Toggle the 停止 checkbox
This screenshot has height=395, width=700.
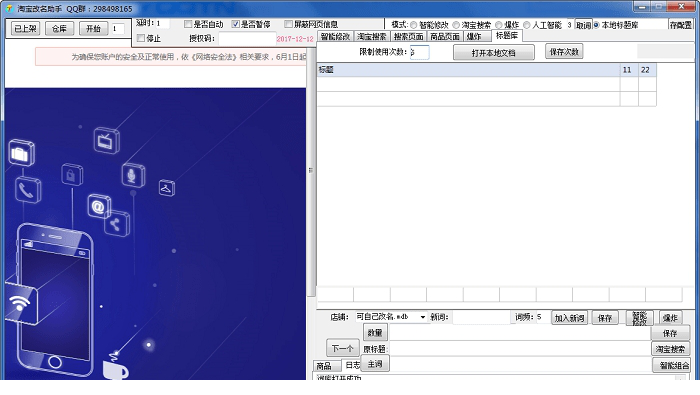[141, 38]
